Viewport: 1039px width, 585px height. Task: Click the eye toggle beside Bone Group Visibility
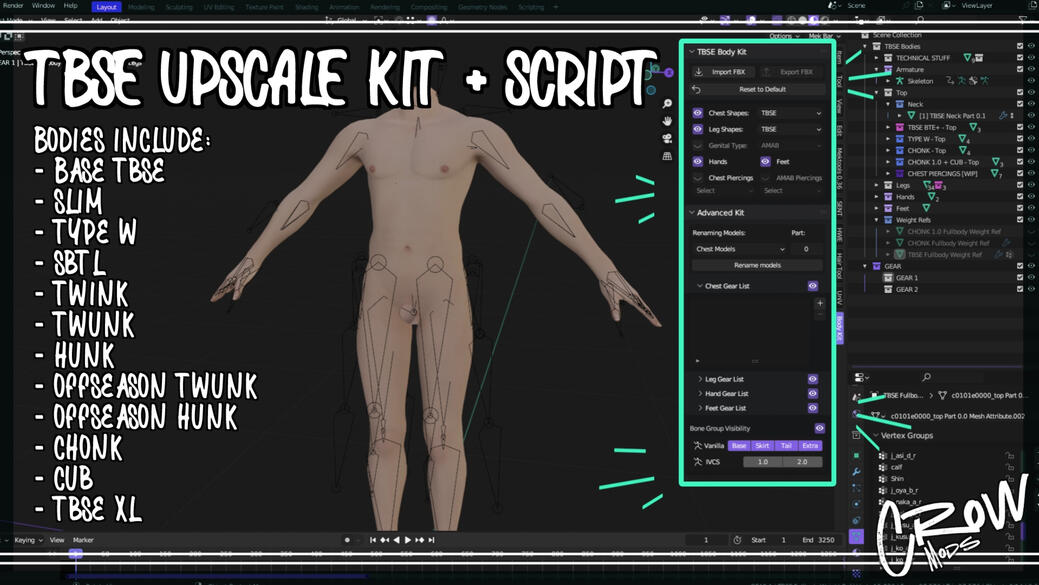pyautogui.click(x=820, y=427)
